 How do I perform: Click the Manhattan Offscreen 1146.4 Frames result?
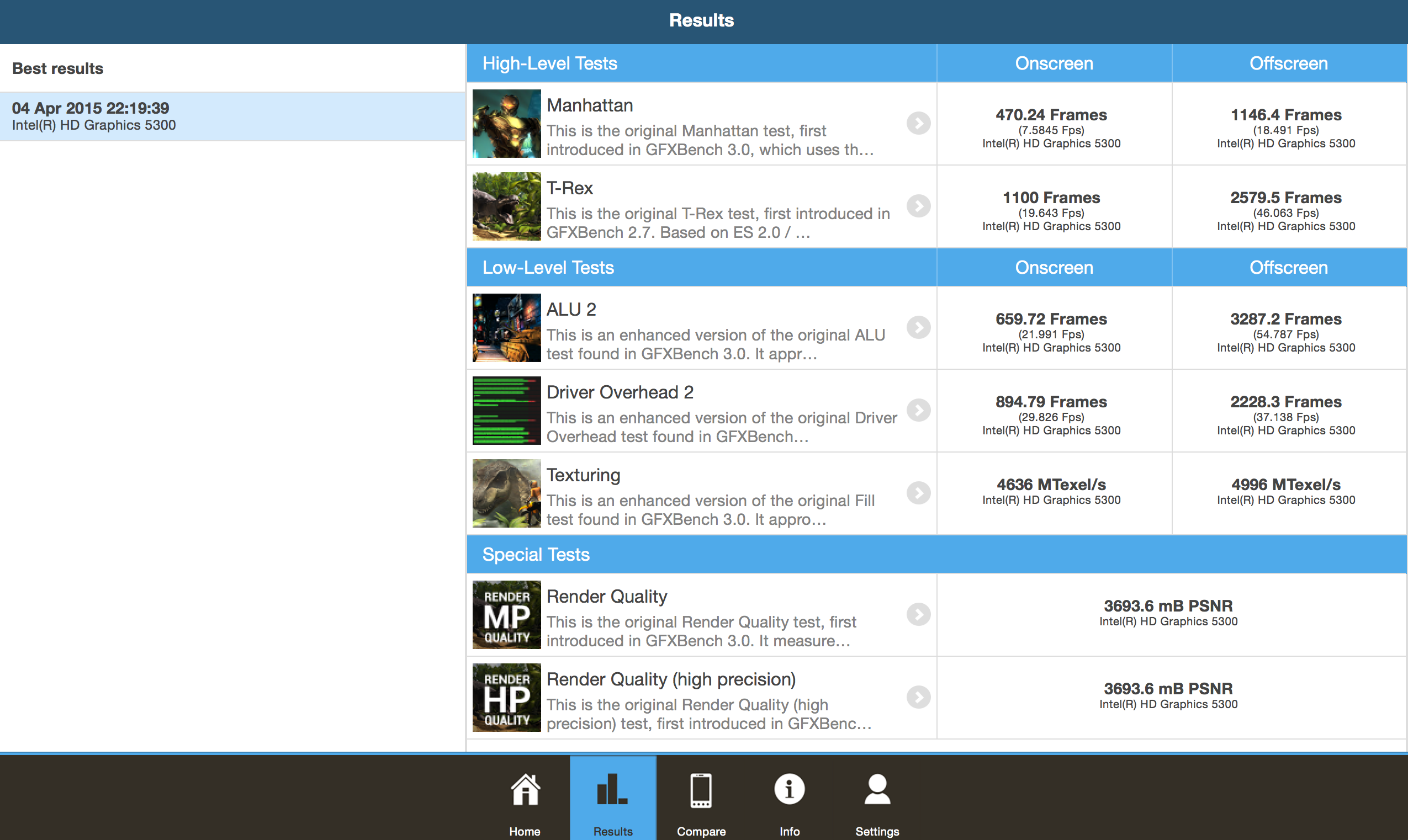[1286, 115]
